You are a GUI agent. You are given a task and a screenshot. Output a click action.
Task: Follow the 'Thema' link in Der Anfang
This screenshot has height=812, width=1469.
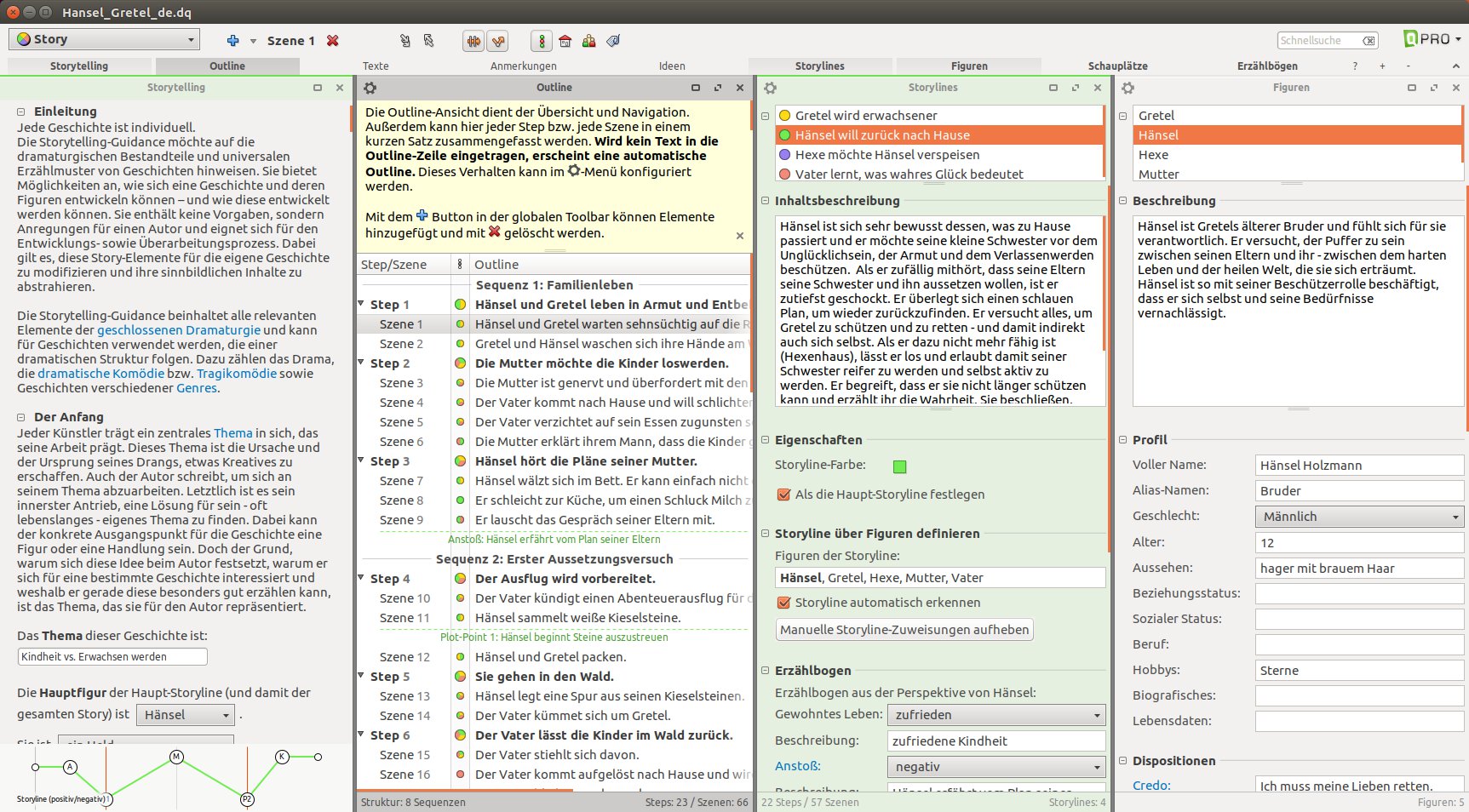coord(233,433)
